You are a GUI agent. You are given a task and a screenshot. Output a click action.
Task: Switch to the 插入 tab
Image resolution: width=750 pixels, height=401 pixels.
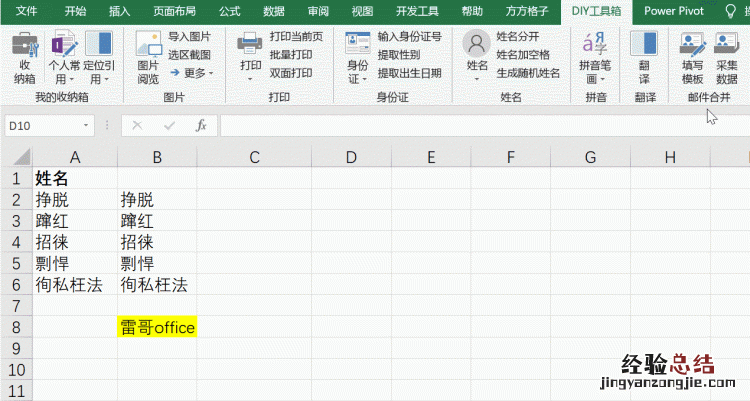pyautogui.click(x=120, y=11)
